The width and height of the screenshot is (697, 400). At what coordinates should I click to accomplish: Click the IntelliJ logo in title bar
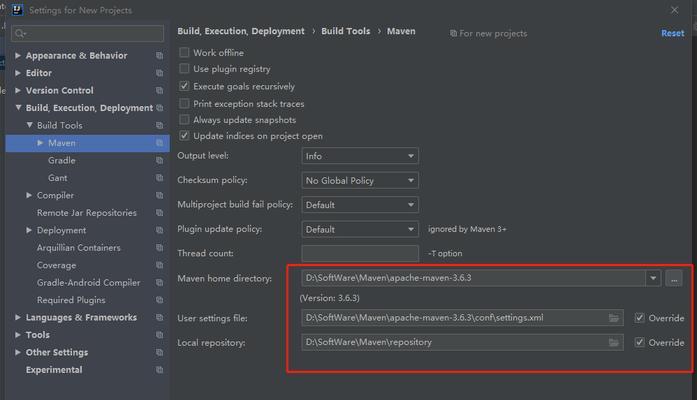[17, 10]
